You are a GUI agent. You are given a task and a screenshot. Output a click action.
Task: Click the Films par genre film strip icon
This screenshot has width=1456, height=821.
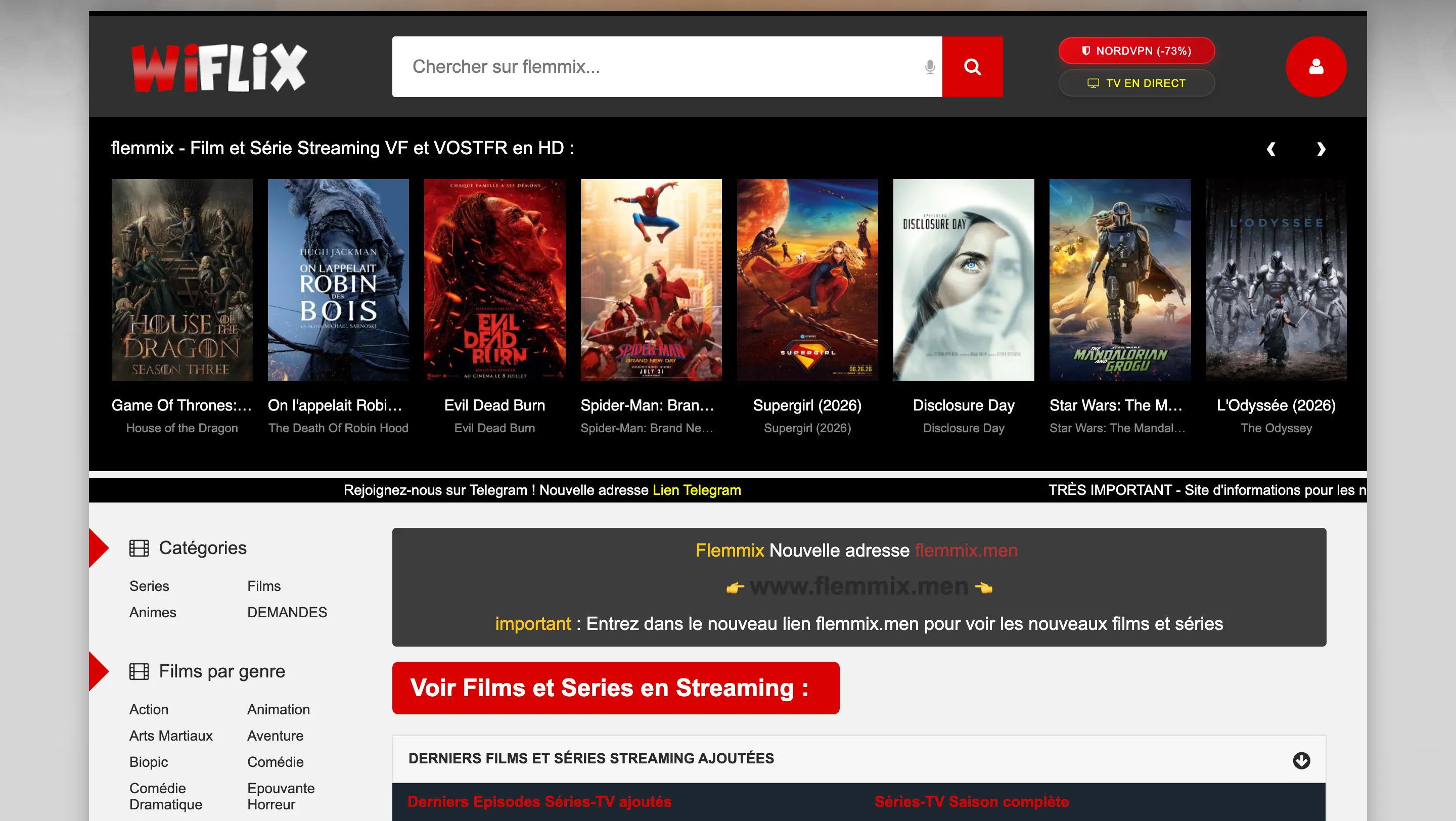coord(139,671)
